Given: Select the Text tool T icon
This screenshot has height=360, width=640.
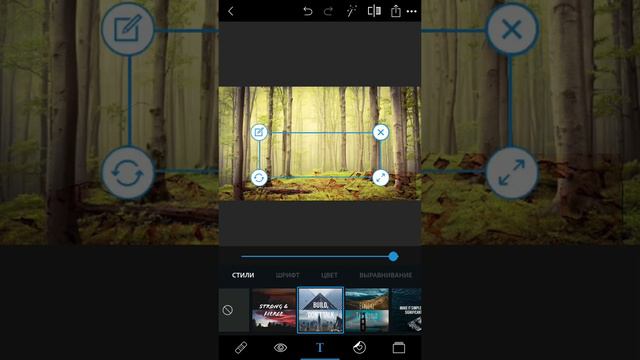Looking at the screenshot, I should point(320,348).
